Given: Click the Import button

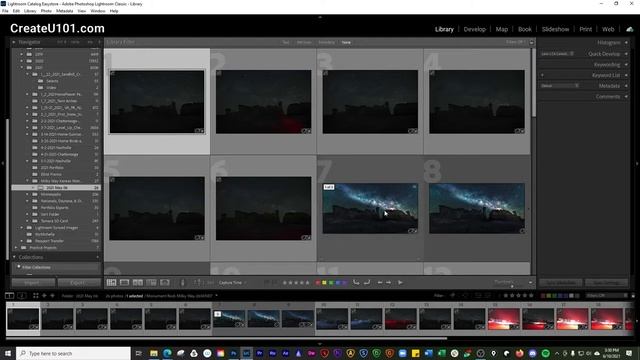Looking at the screenshot, I should (33, 282).
